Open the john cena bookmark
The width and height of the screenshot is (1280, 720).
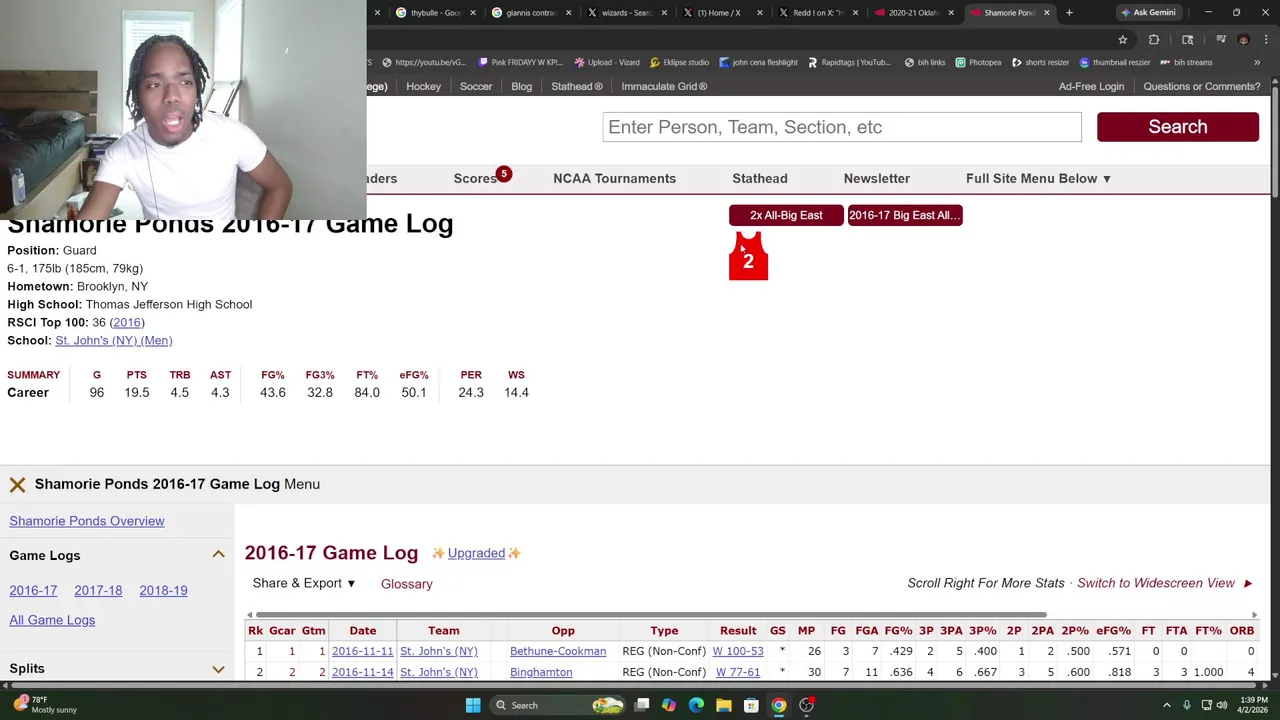click(758, 62)
